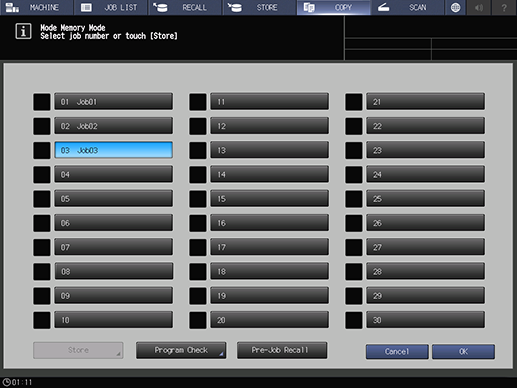Click the black box beside slot 15

click(198, 199)
